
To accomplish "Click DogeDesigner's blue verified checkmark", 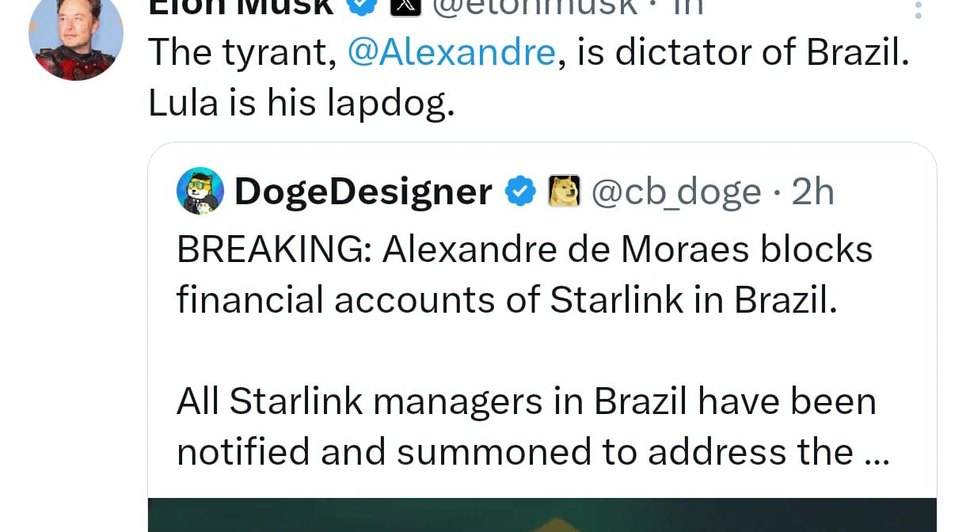I will tap(520, 191).
